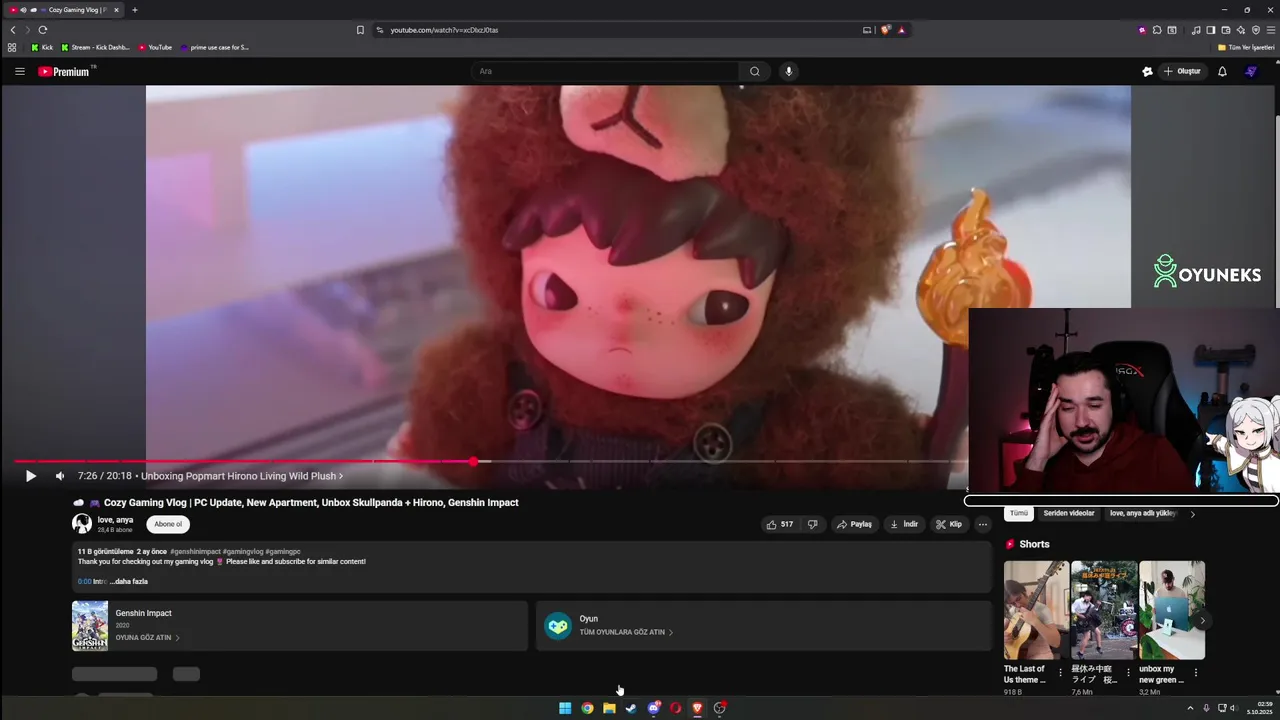Image resolution: width=1280 pixels, height=720 pixels.
Task: Start voice search with microphone icon
Action: [x=788, y=71]
